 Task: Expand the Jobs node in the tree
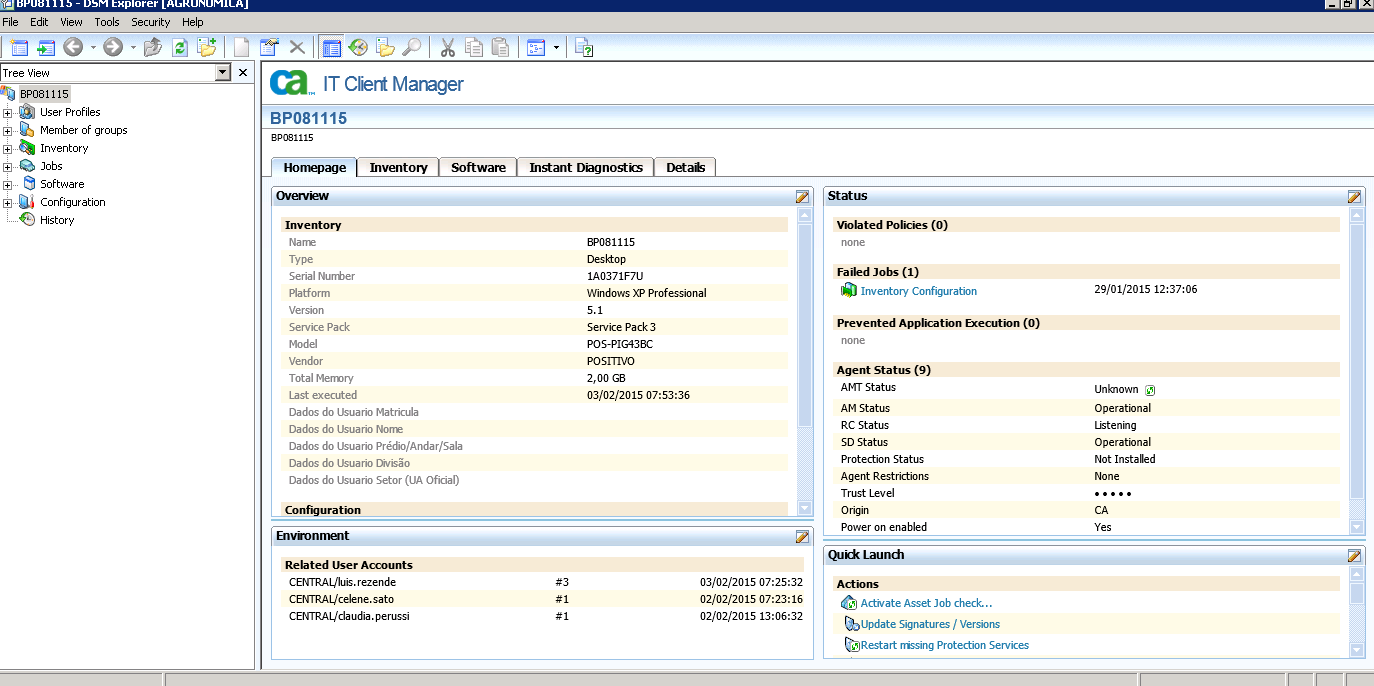point(8,165)
